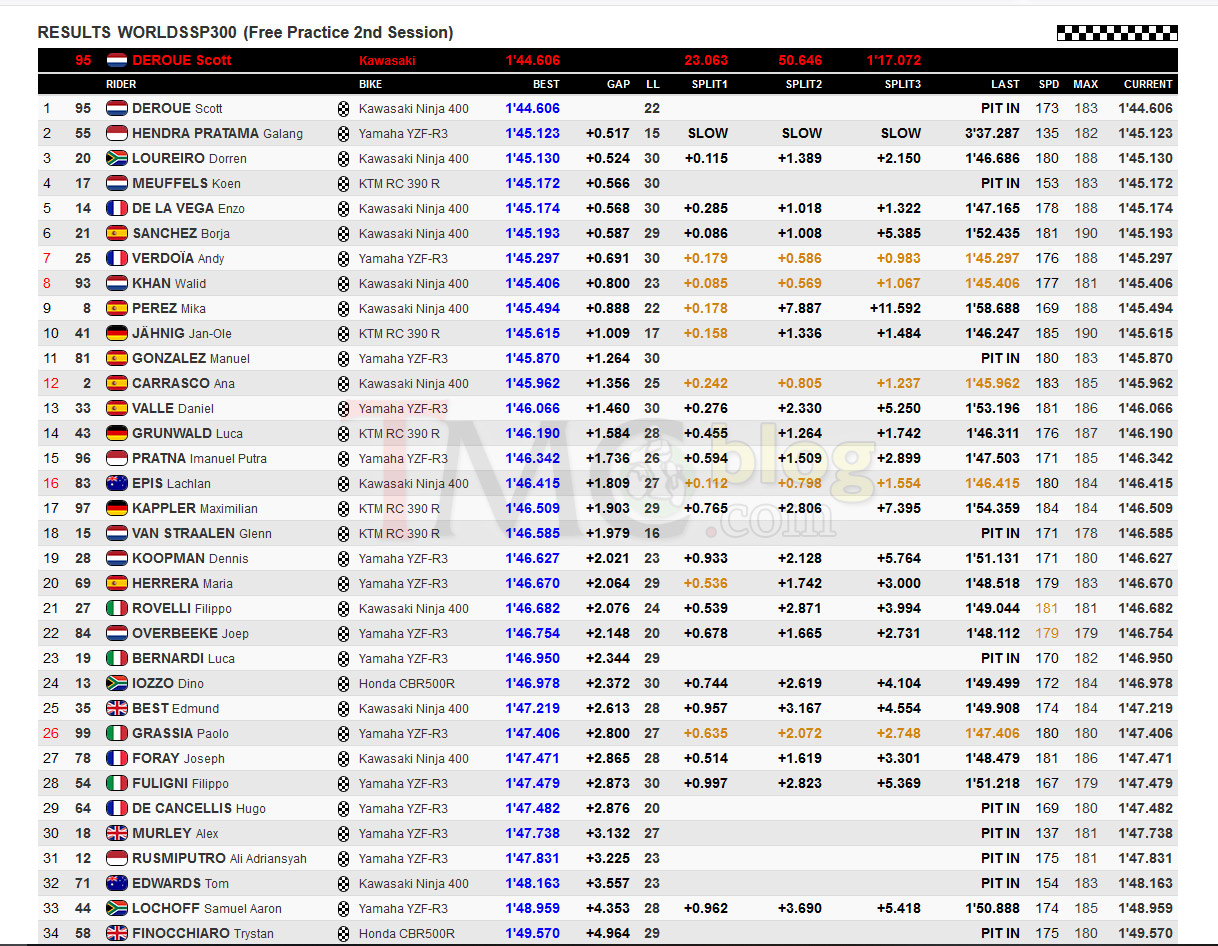Viewport: 1218px width, 946px height.
Task: Click split3 value +11.592 in PEREZ row
Action: (x=894, y=308)
